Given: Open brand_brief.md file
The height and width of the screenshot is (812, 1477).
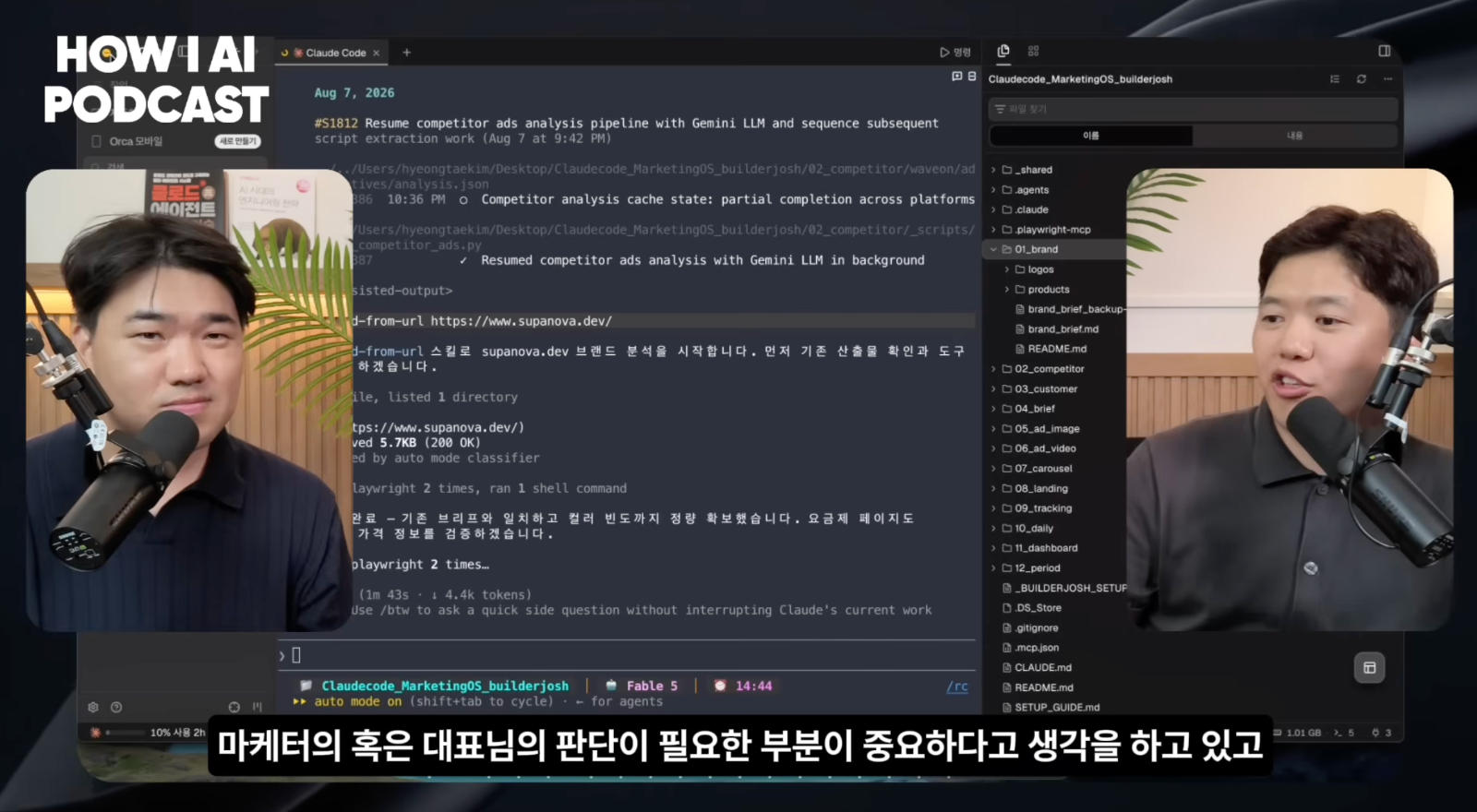Looking at the screenshot, I should (1063, 329).
